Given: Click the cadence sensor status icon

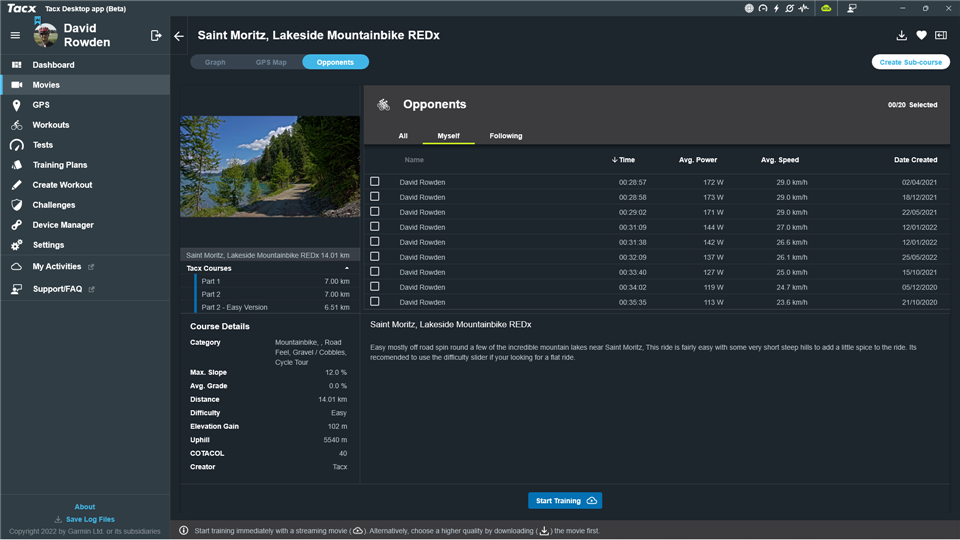Looking at the screenshot, I should click(790, 9).
